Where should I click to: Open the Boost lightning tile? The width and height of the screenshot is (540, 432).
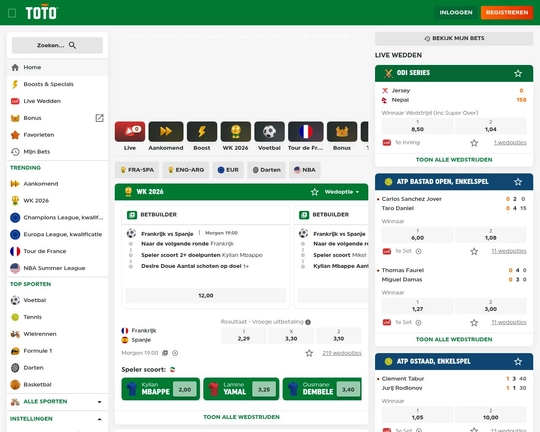[x=202, y=131]
